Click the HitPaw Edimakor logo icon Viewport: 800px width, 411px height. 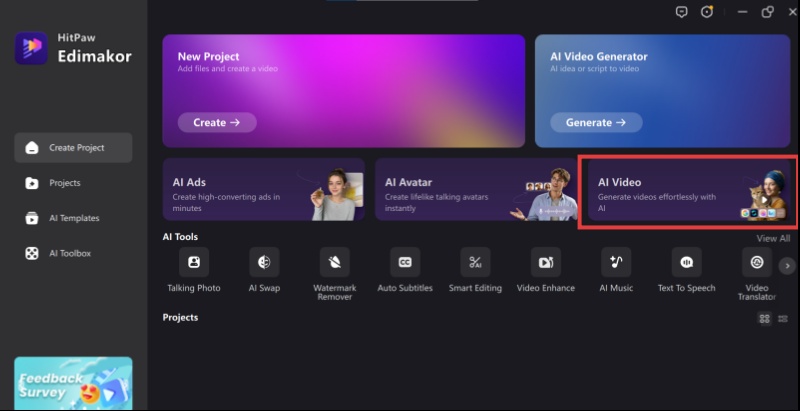[31, 48]
